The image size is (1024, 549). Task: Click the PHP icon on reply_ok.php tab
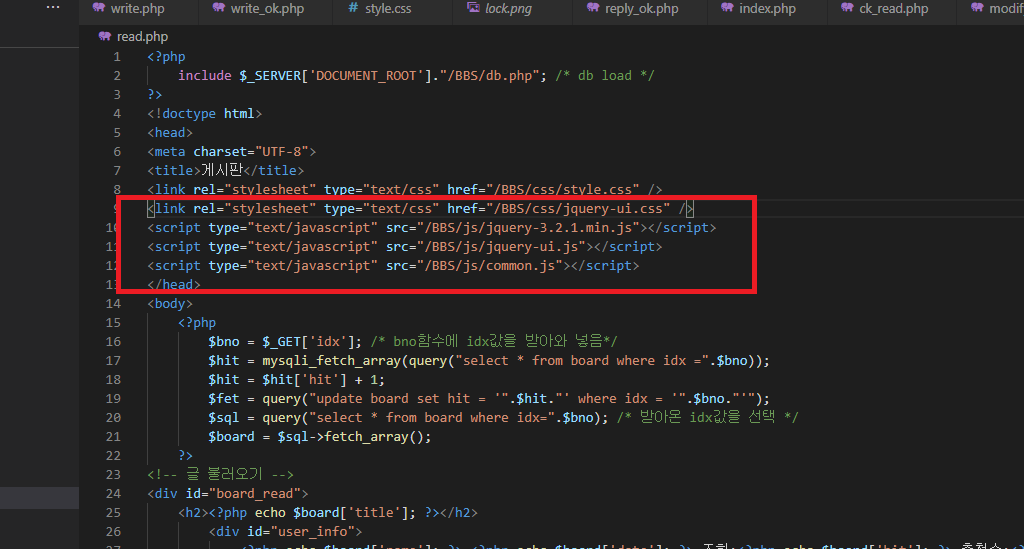(x=593, y=8)
